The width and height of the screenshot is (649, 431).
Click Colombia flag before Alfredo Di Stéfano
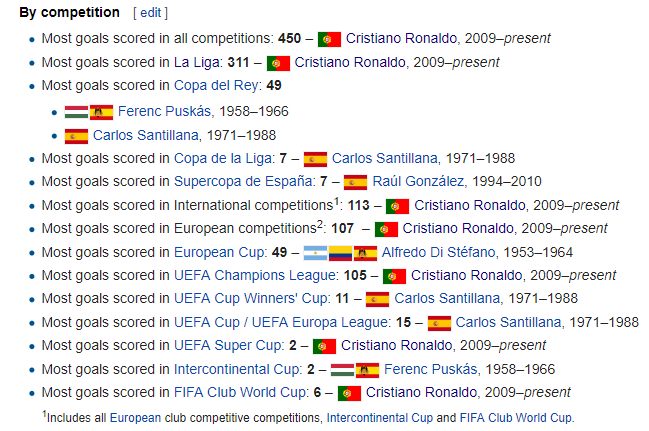point(341,253)
